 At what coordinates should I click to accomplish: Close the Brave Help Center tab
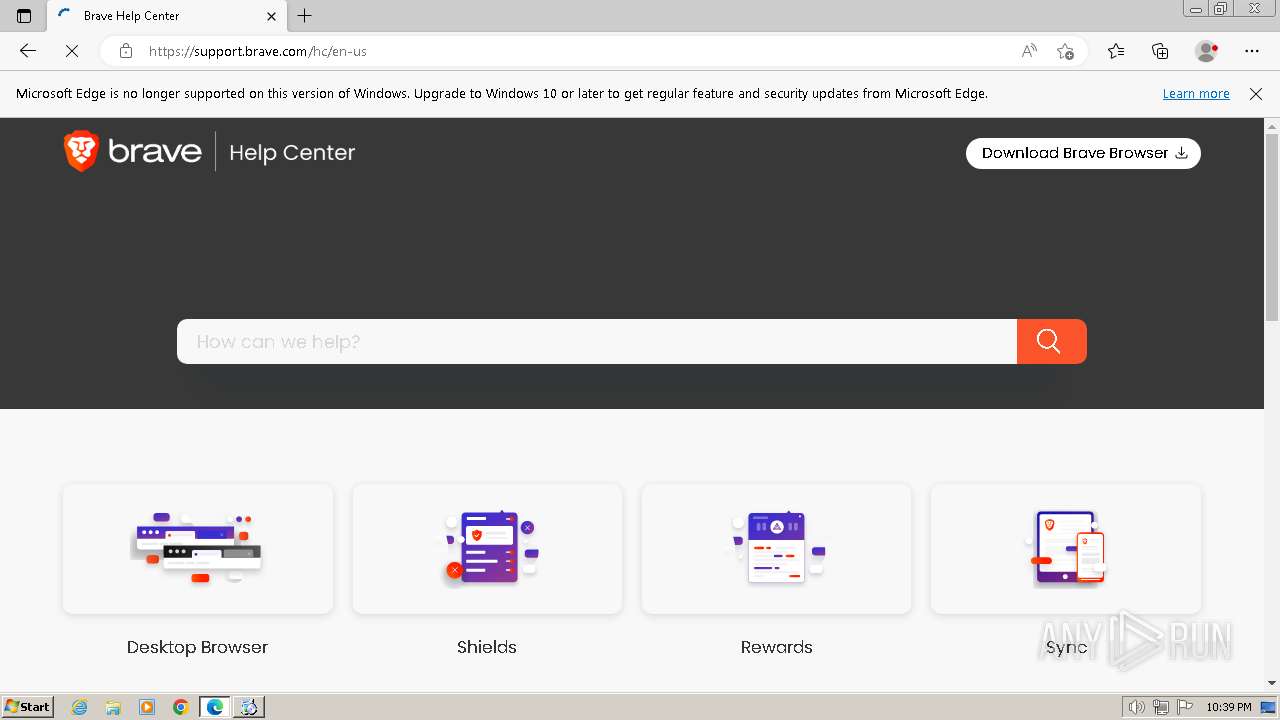(271, 16)
